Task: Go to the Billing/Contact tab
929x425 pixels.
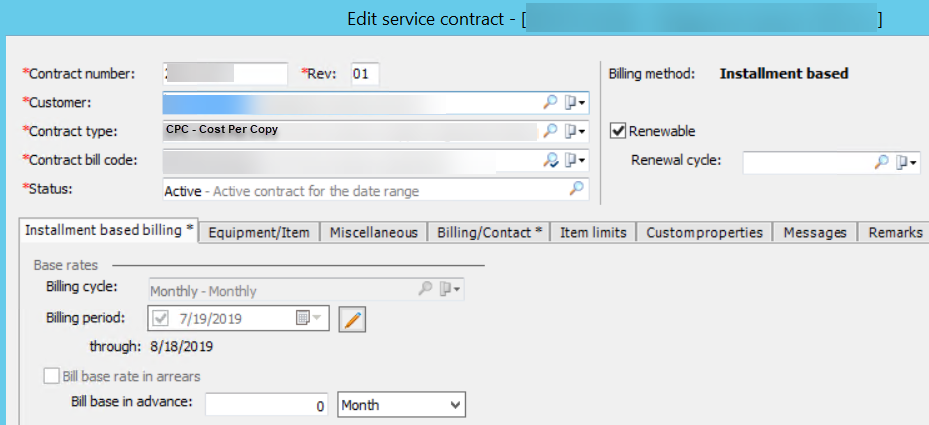Action: click(489, 233)
